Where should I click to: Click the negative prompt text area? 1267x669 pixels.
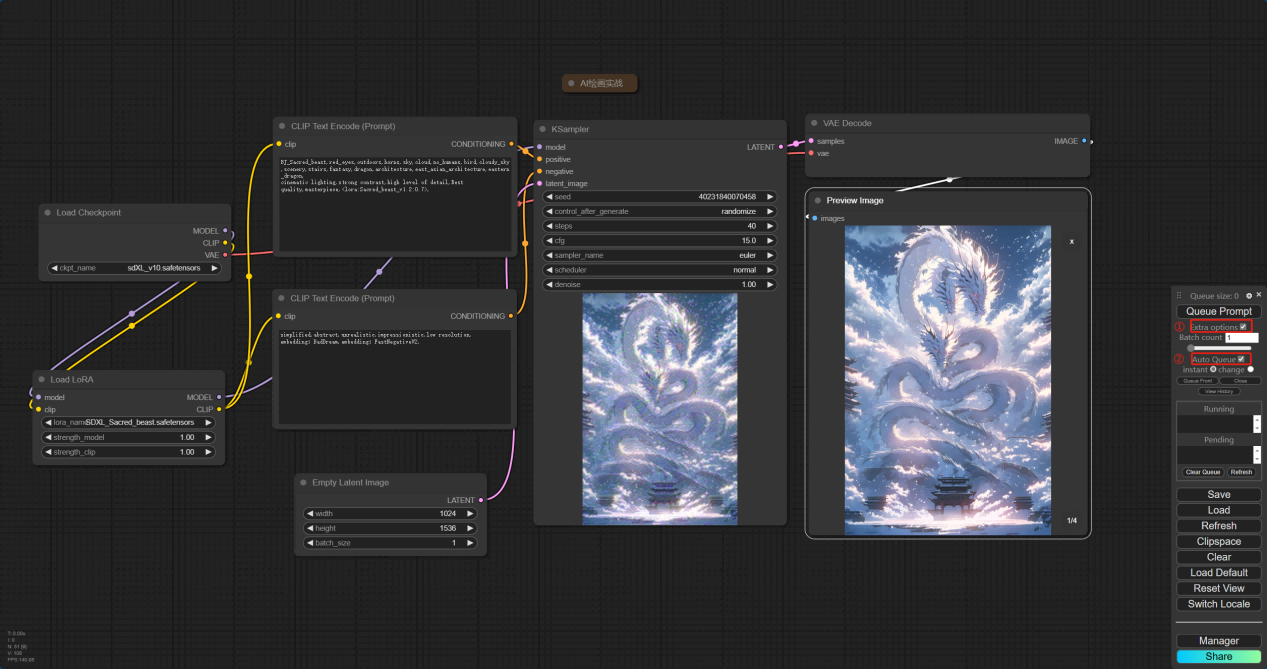click(x=395, y=376)
